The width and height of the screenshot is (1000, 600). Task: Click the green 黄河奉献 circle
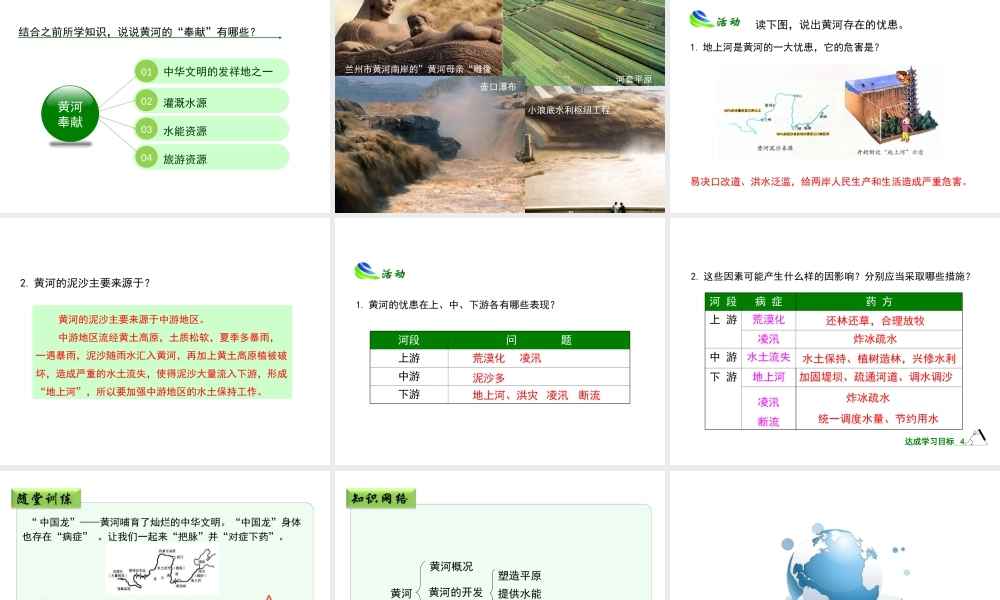click(x=70, y=113)
